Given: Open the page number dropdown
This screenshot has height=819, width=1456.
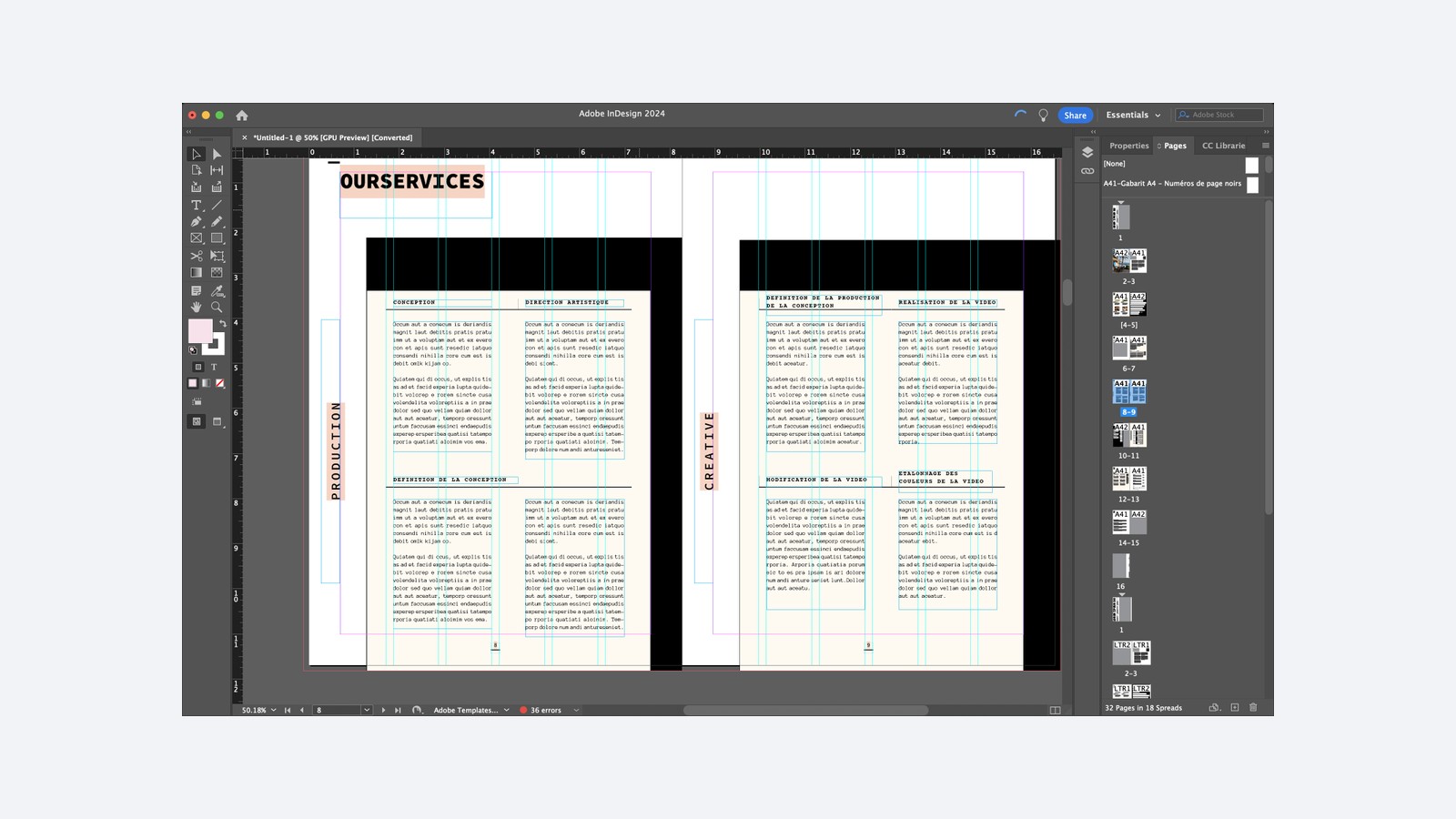Looking at the screenshot, I should pos(367,710).
